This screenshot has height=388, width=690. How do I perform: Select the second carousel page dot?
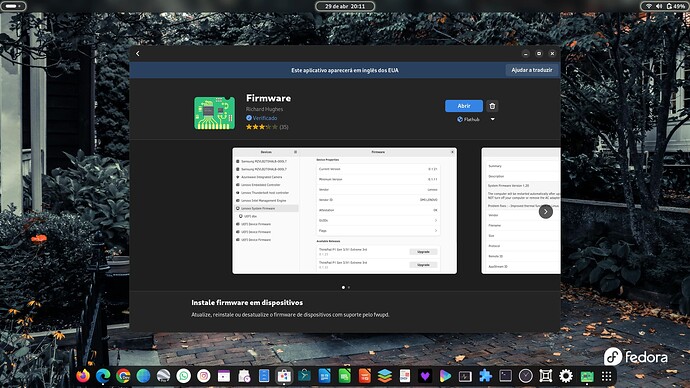pos(349,287)
